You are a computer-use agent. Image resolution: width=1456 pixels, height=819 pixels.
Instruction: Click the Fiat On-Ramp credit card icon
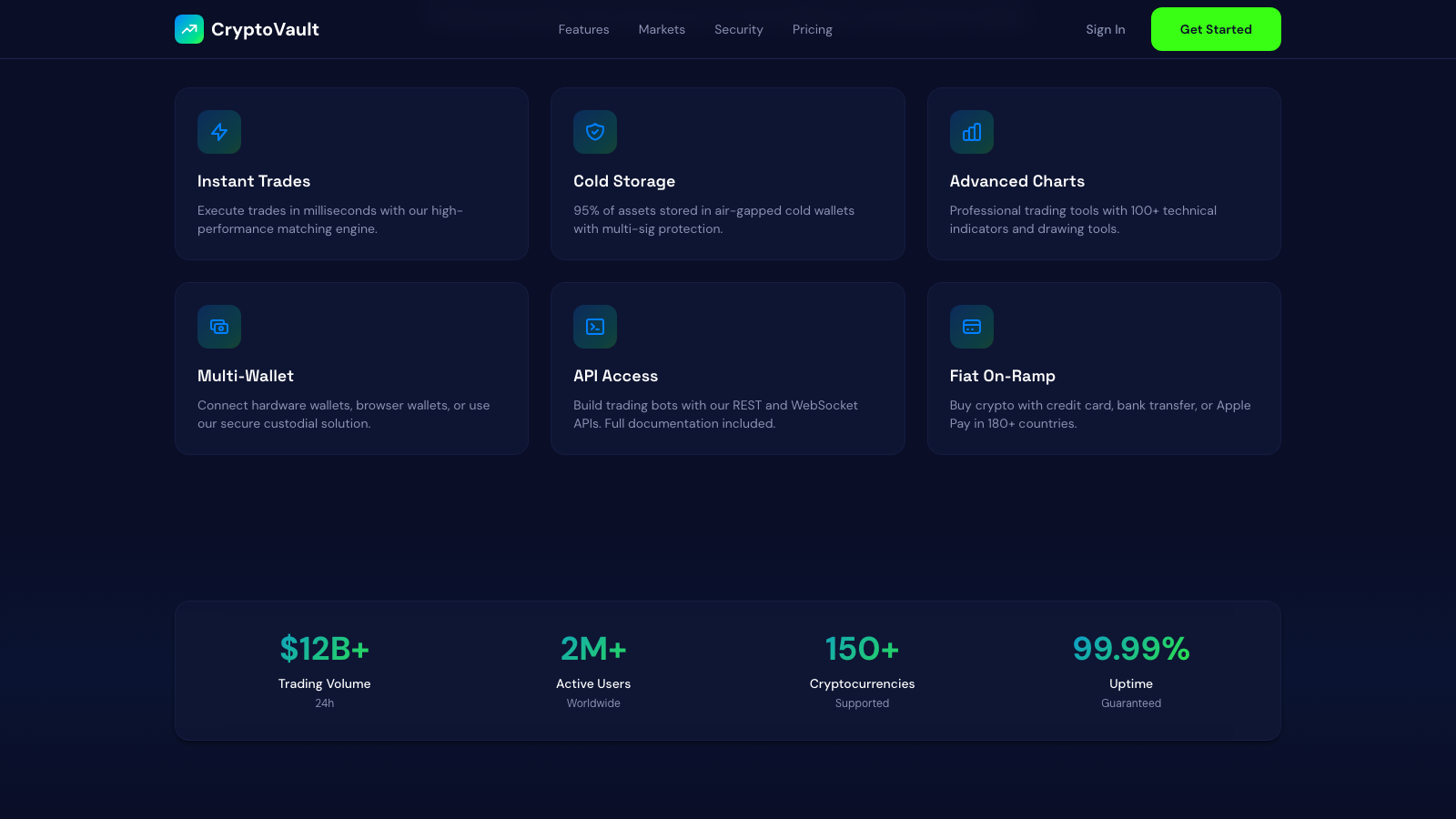[972, 327]
